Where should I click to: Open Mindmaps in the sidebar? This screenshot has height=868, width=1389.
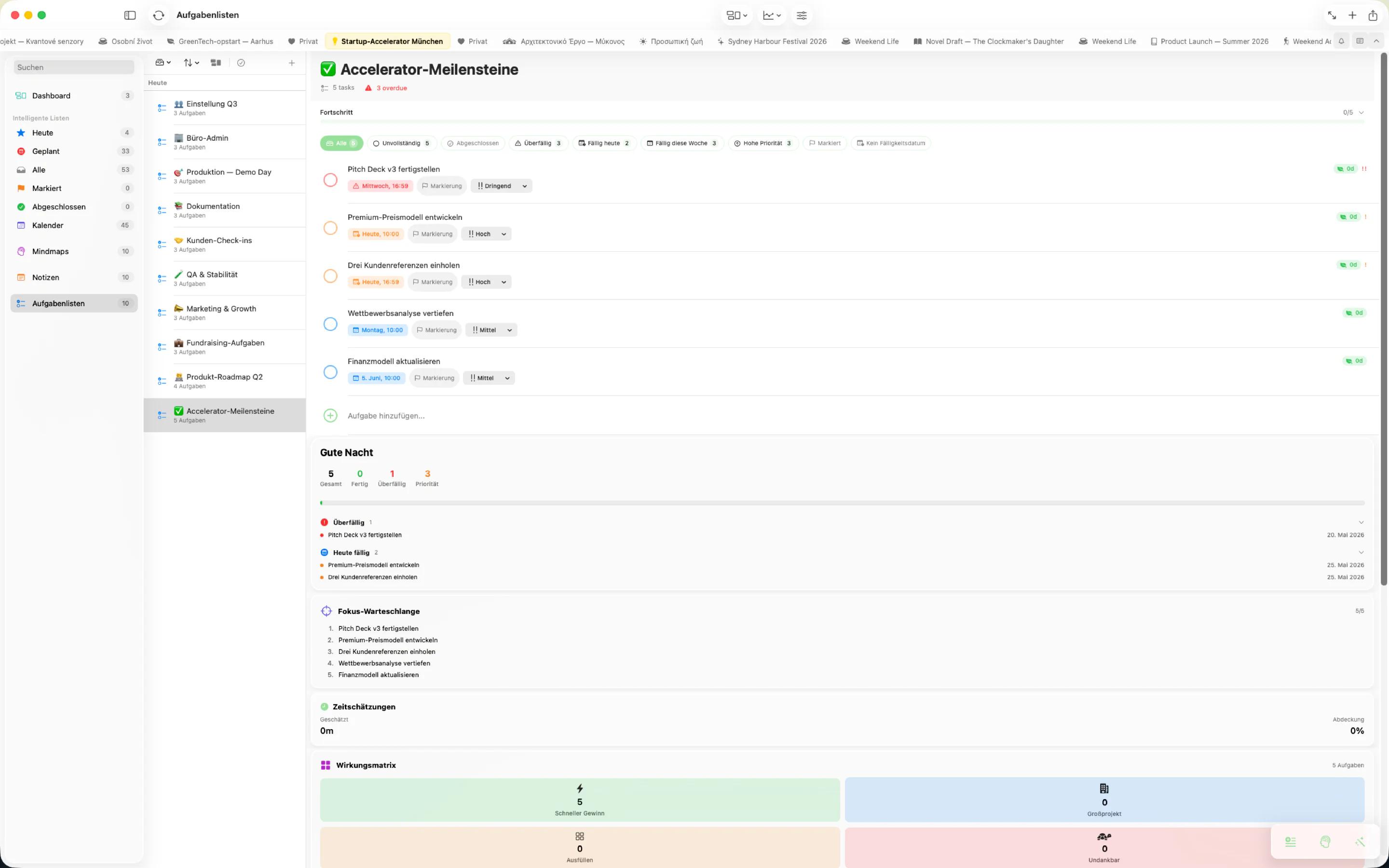tap(74, 251)
